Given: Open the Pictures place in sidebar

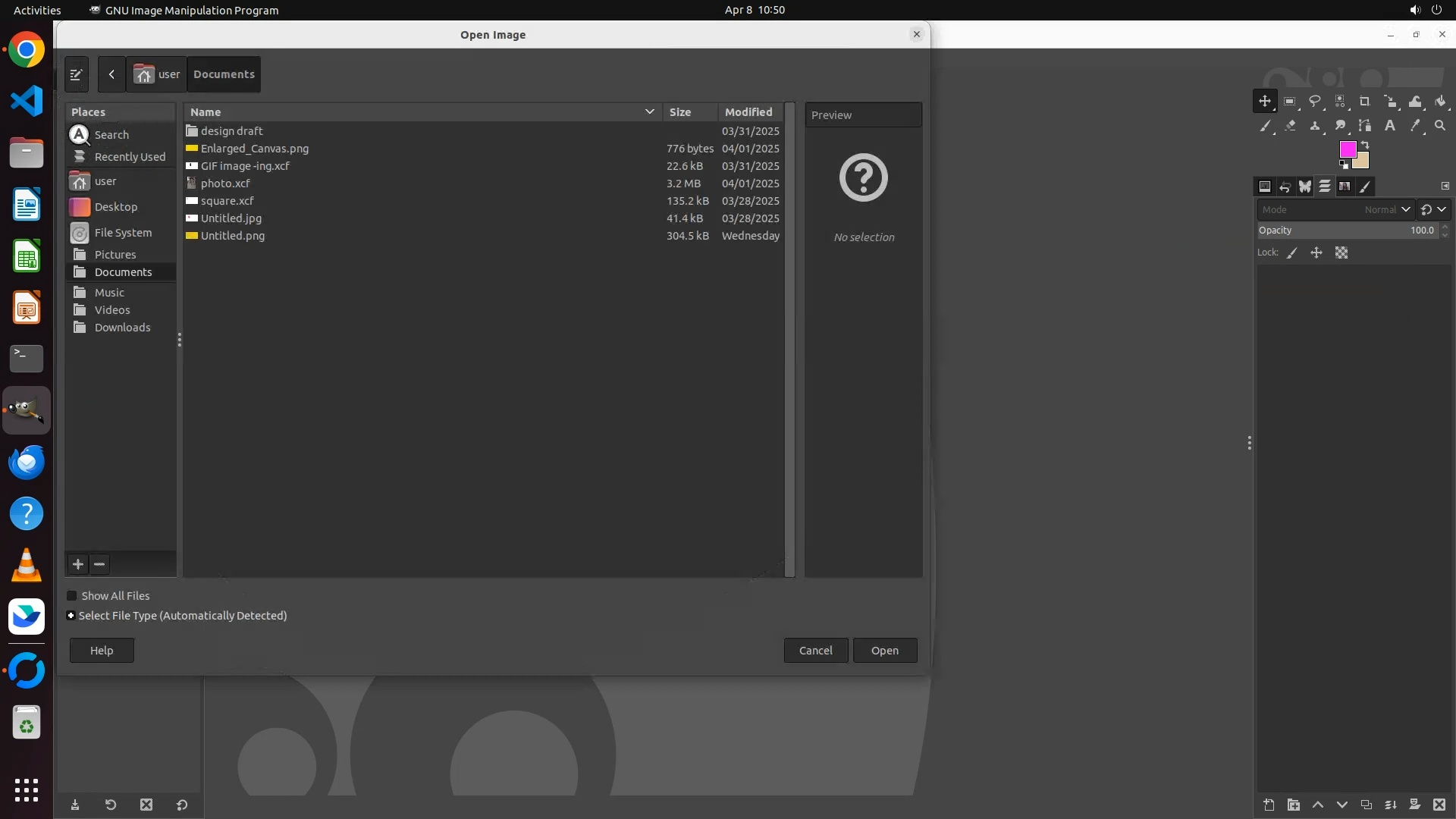Looking at the screenshot, I should tap(115, 255).
